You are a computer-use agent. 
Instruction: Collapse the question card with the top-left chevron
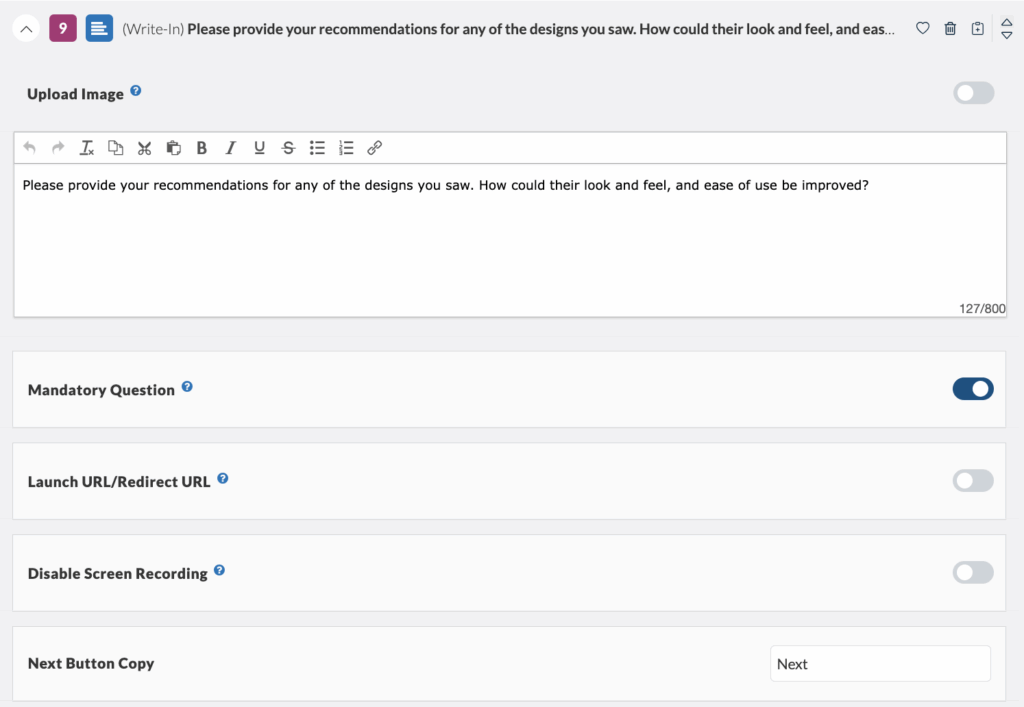pyautogui.click(x=26, y=29)
